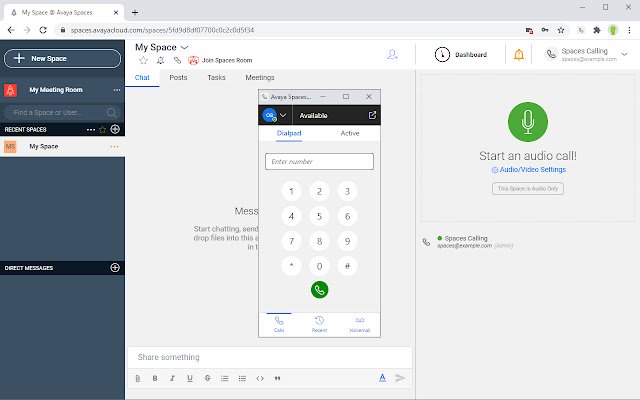Open Audio/Video Settings link
The width and height of the screenshot is (640, 400).
pyautogui.click(x=529, y=169)
